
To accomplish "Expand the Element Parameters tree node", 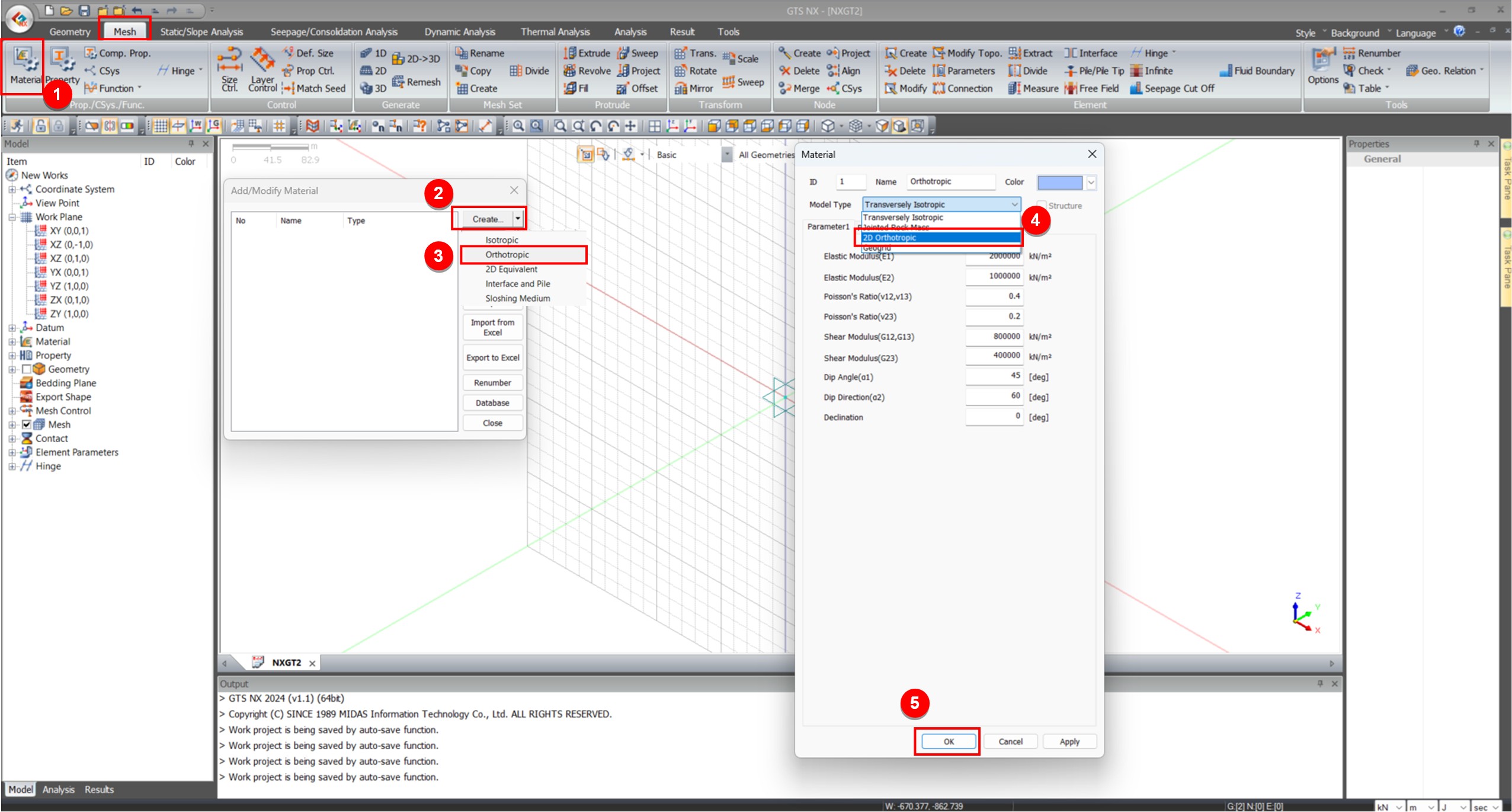I will pyautogui.click(x=12, y=452).
